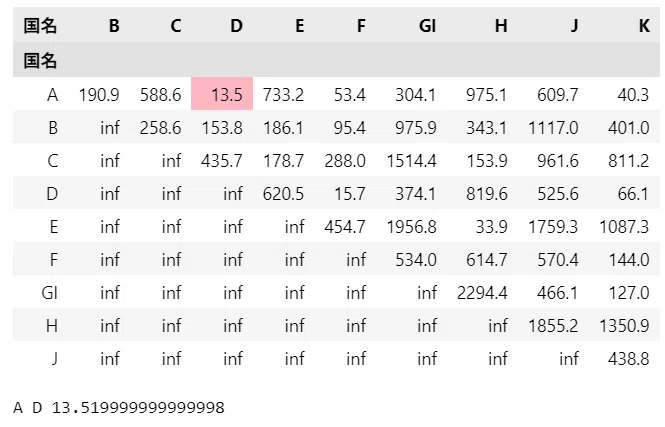665x427 pixels.
Task: Select column header GI
Action: (x=427, y=26)
